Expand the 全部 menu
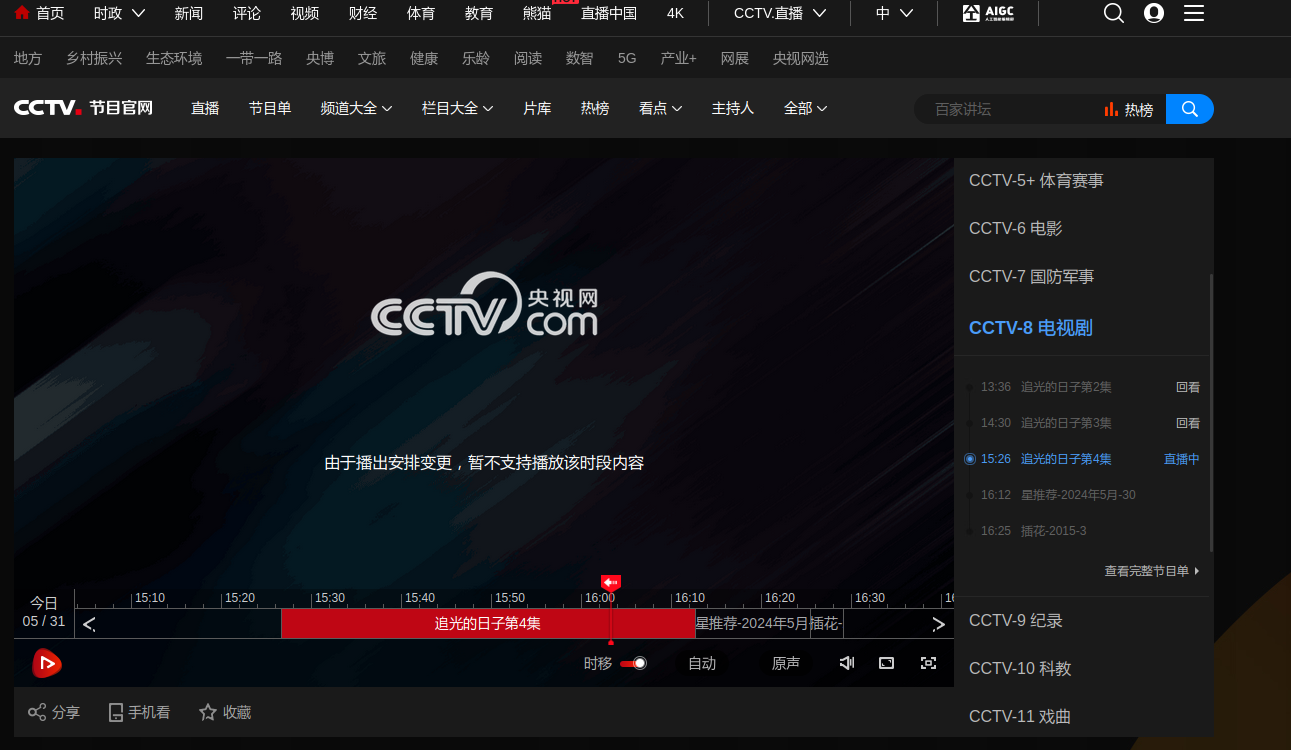The image size is (1291, 750). 805,108
